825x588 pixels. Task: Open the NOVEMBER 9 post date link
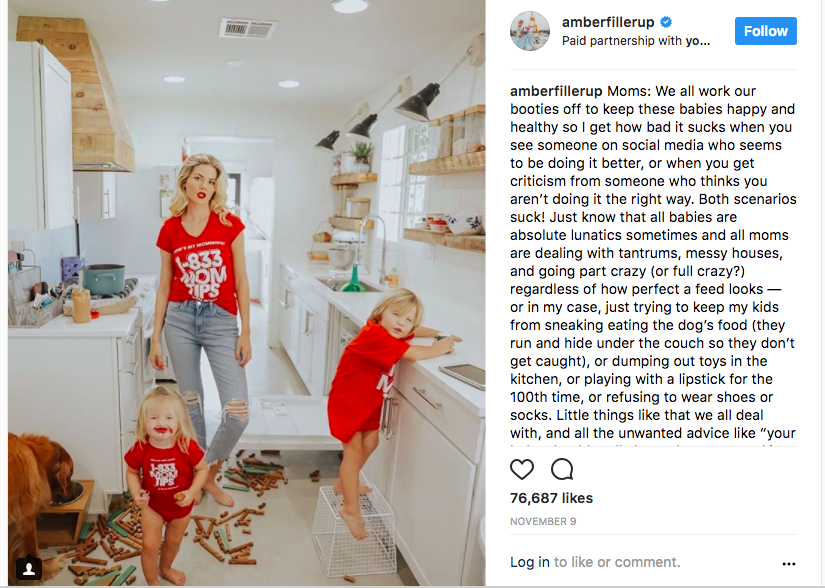pos(543,521)
